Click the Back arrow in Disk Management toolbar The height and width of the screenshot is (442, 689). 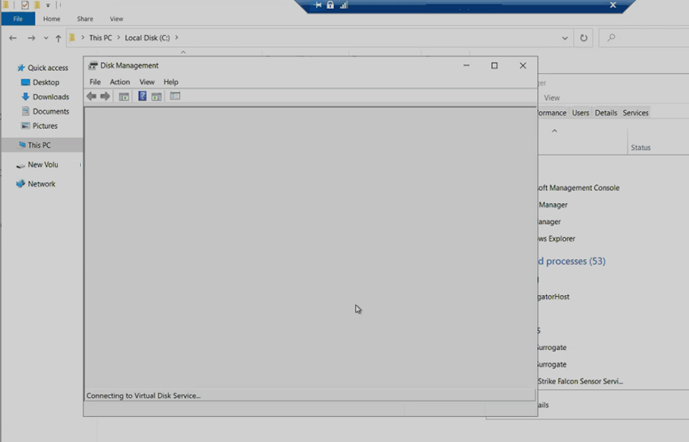coord(92,97)
